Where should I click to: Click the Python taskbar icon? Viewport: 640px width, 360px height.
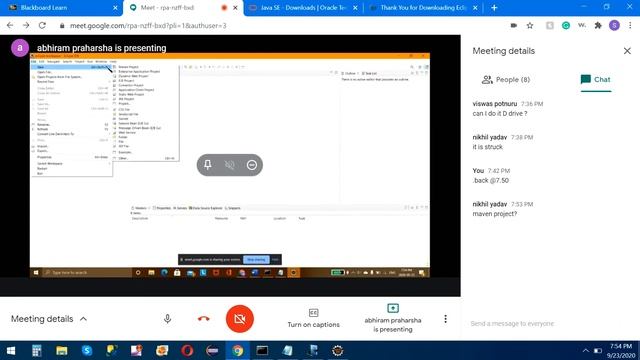tap(112, 351)
